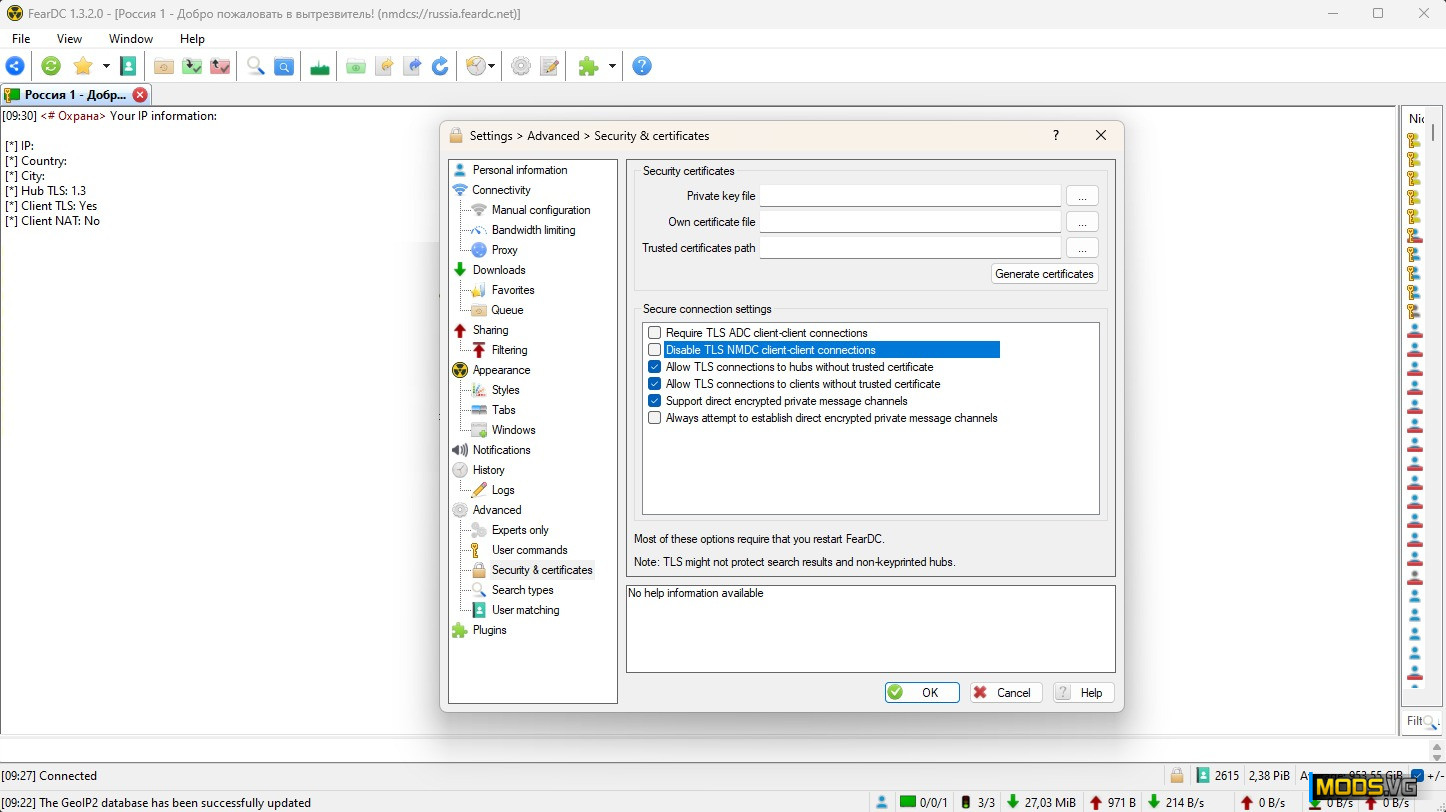The height and width of the screenshot is (812, 1446).
Task: Open the View menu
Action: [69, 39]
